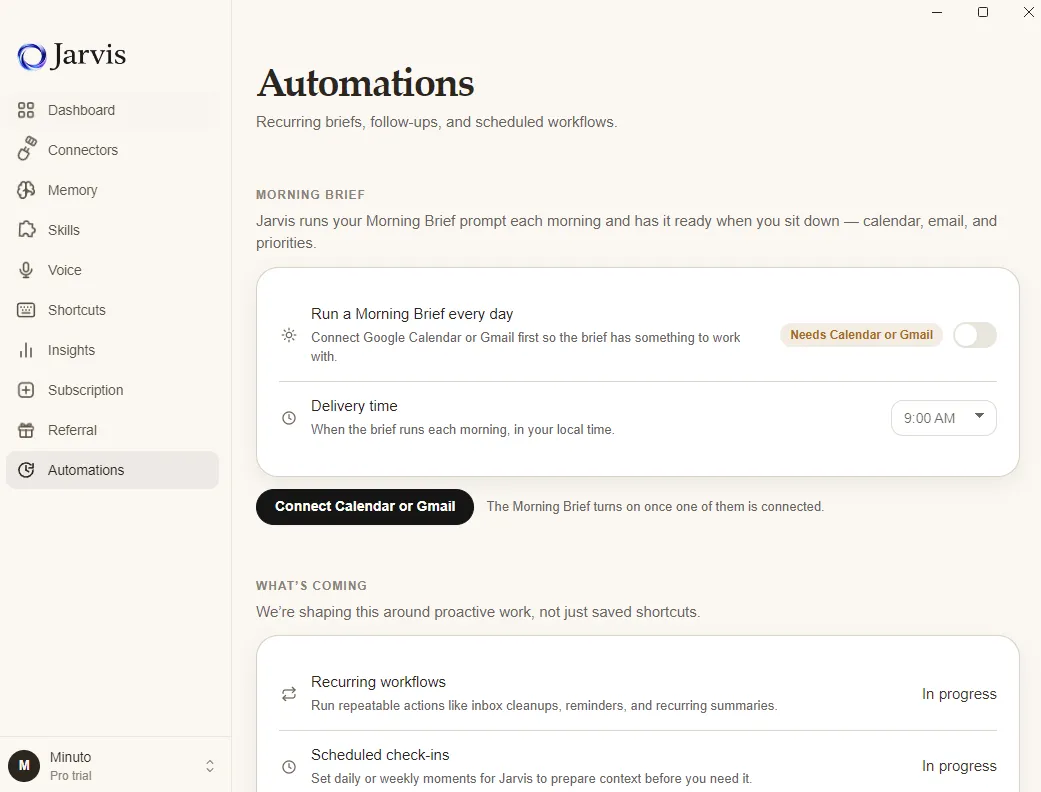Click the Skills puzzle piece icon

tap(27, 230)
